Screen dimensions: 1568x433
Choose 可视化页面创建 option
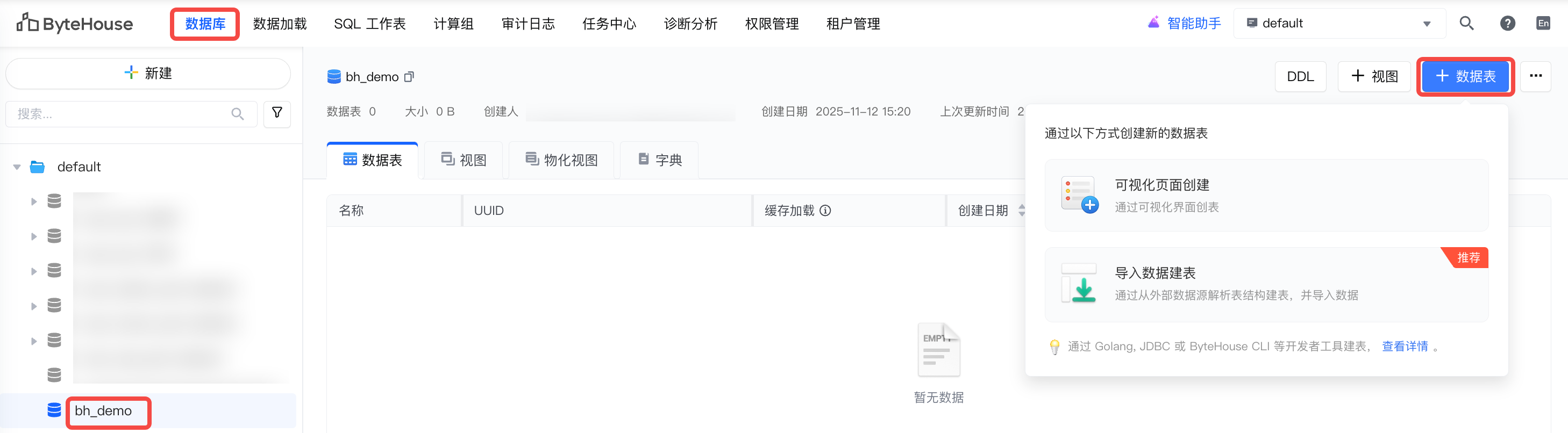pos(1266,195)
